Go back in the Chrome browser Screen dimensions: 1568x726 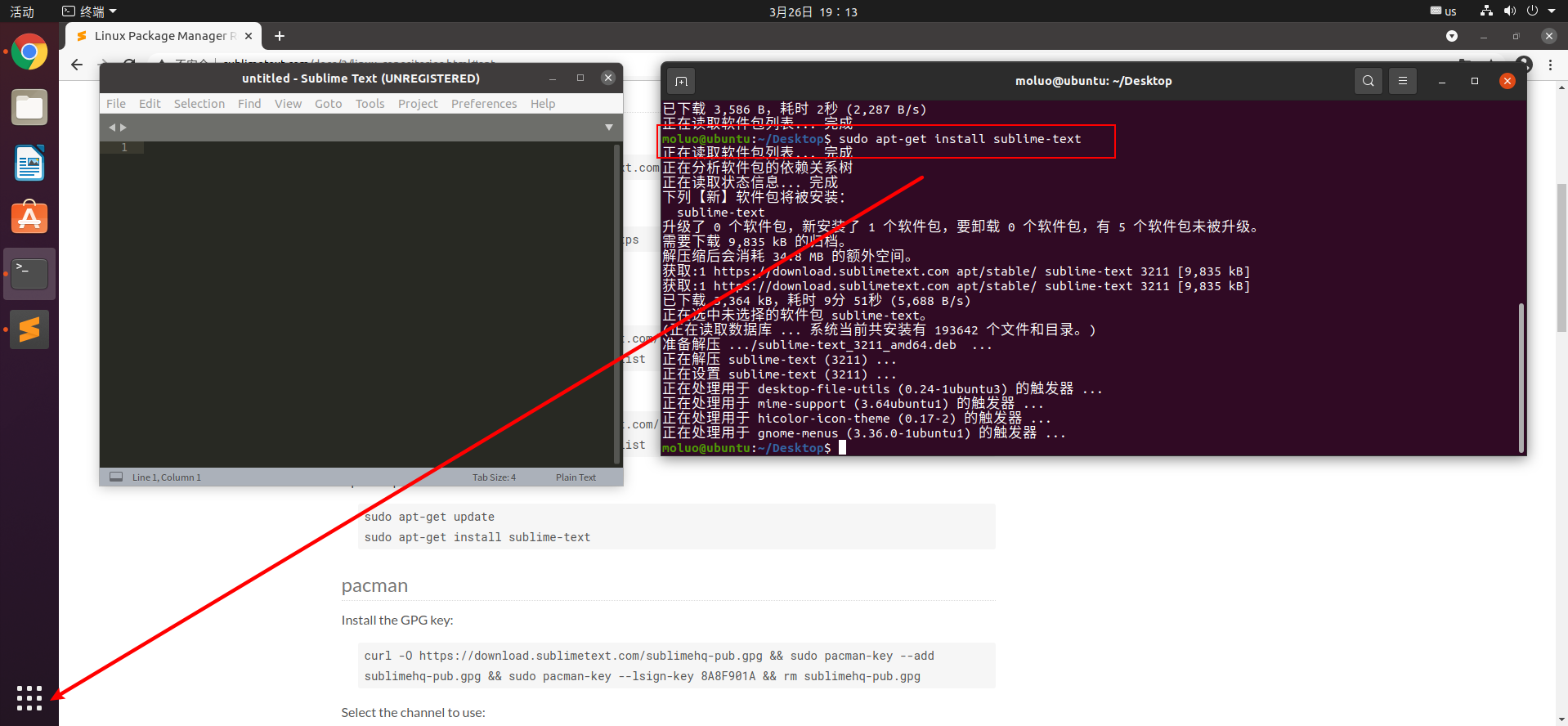tap(77, 64)
